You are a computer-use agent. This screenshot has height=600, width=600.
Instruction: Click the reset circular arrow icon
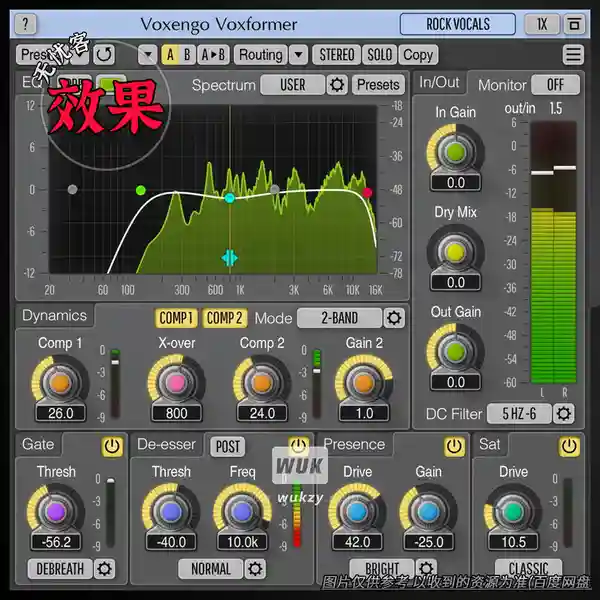(x=104, y=55)
